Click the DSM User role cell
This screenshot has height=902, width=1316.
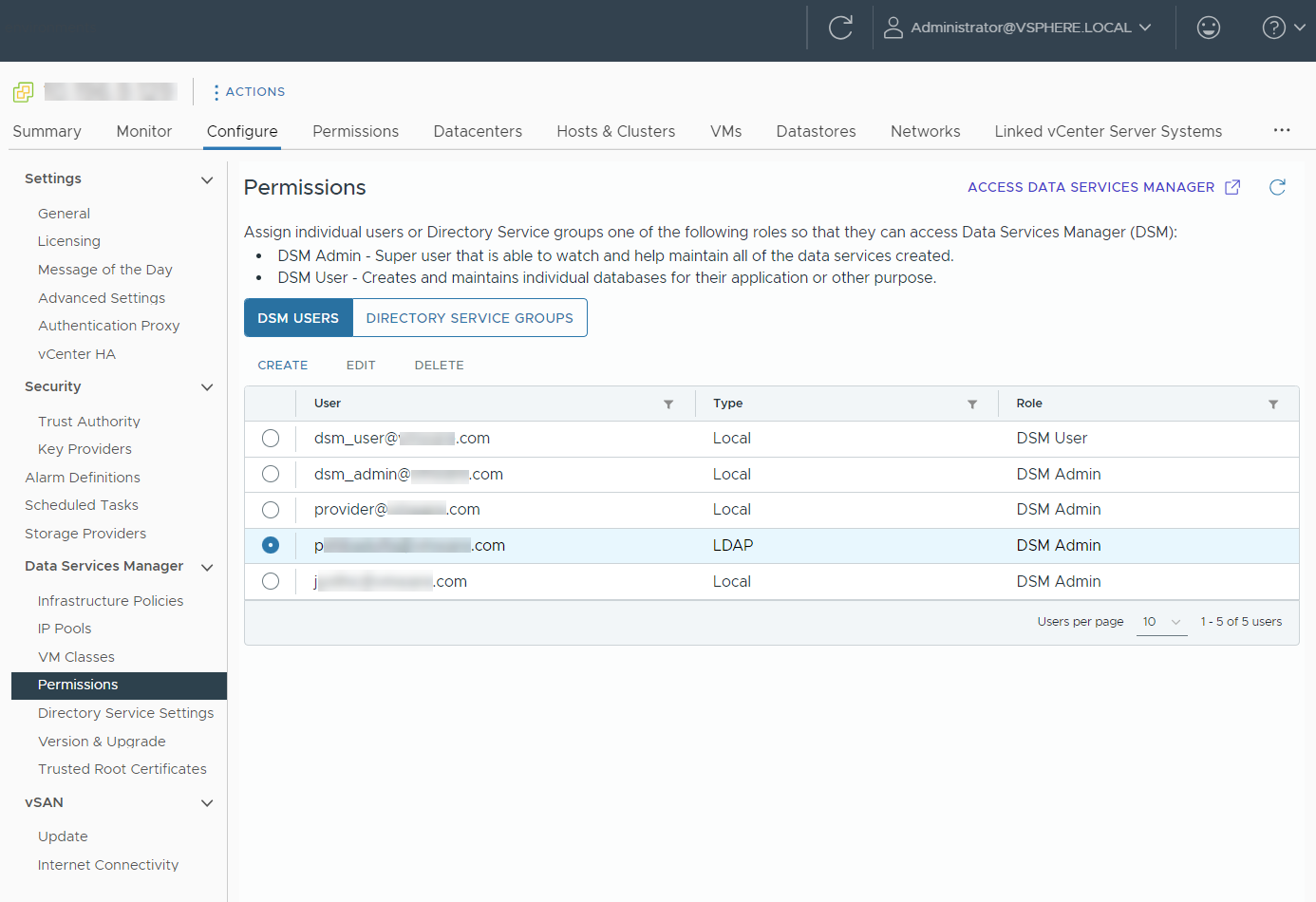1052,439
